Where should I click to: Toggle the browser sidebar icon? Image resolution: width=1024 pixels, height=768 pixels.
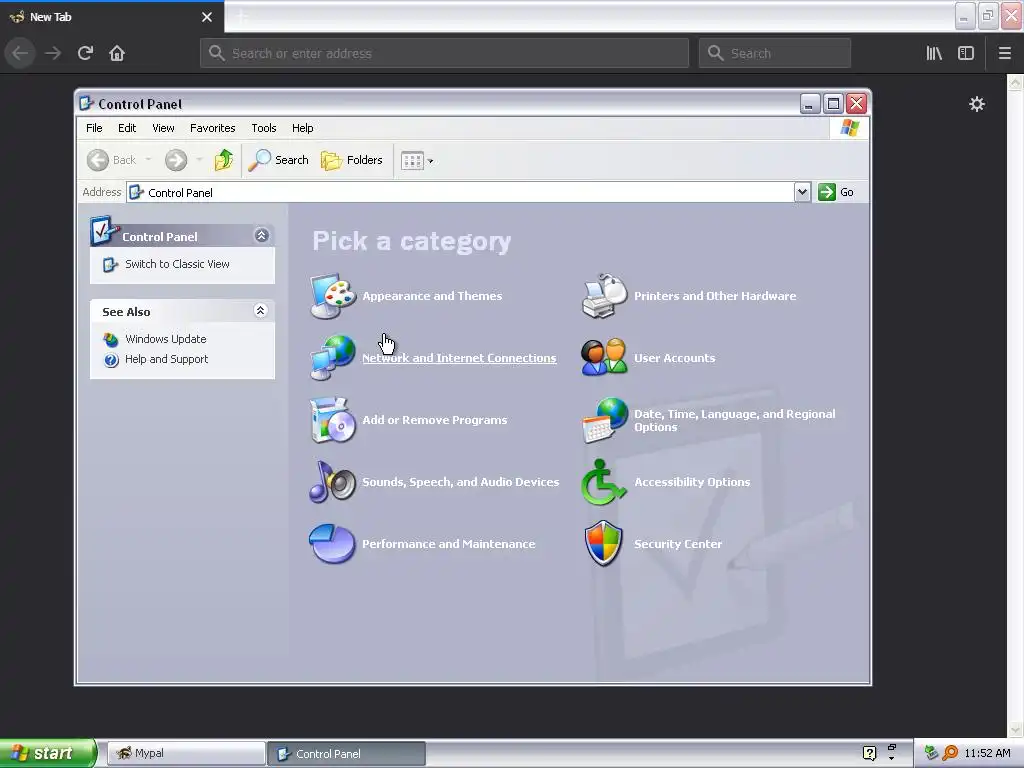[x=966, y=53]
